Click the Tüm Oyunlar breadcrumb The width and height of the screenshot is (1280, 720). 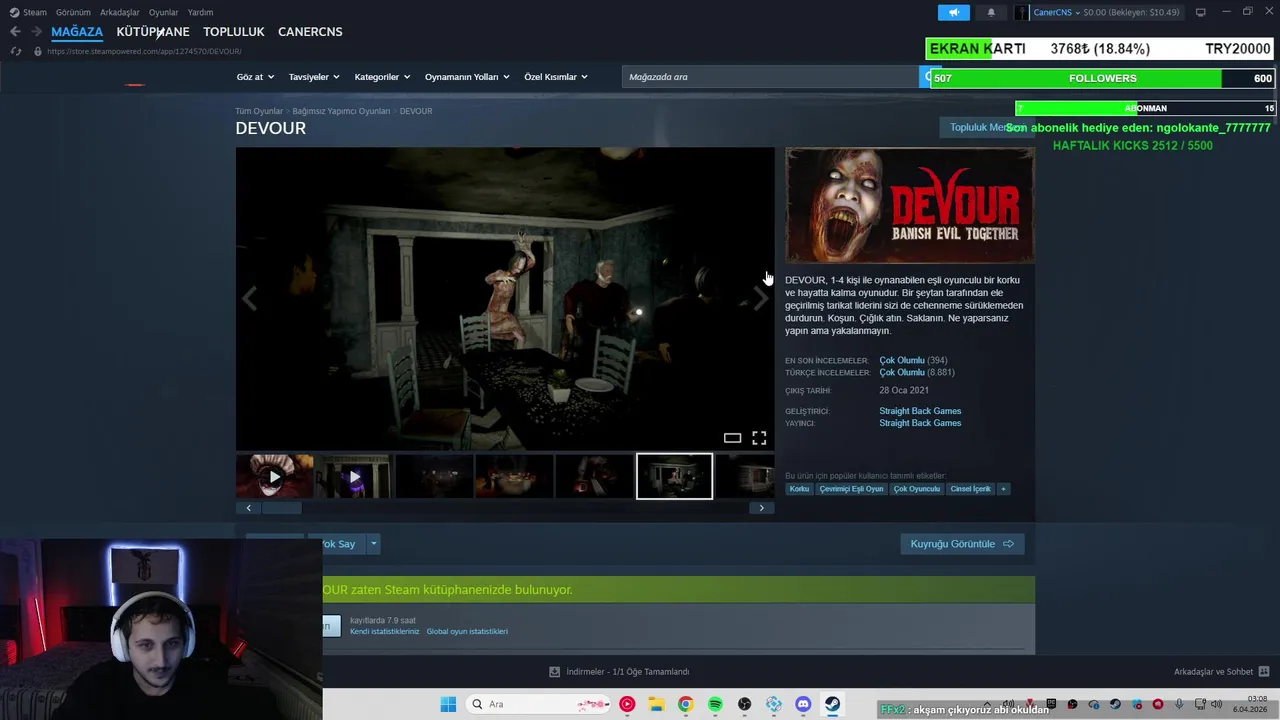(x=259, y=111)
